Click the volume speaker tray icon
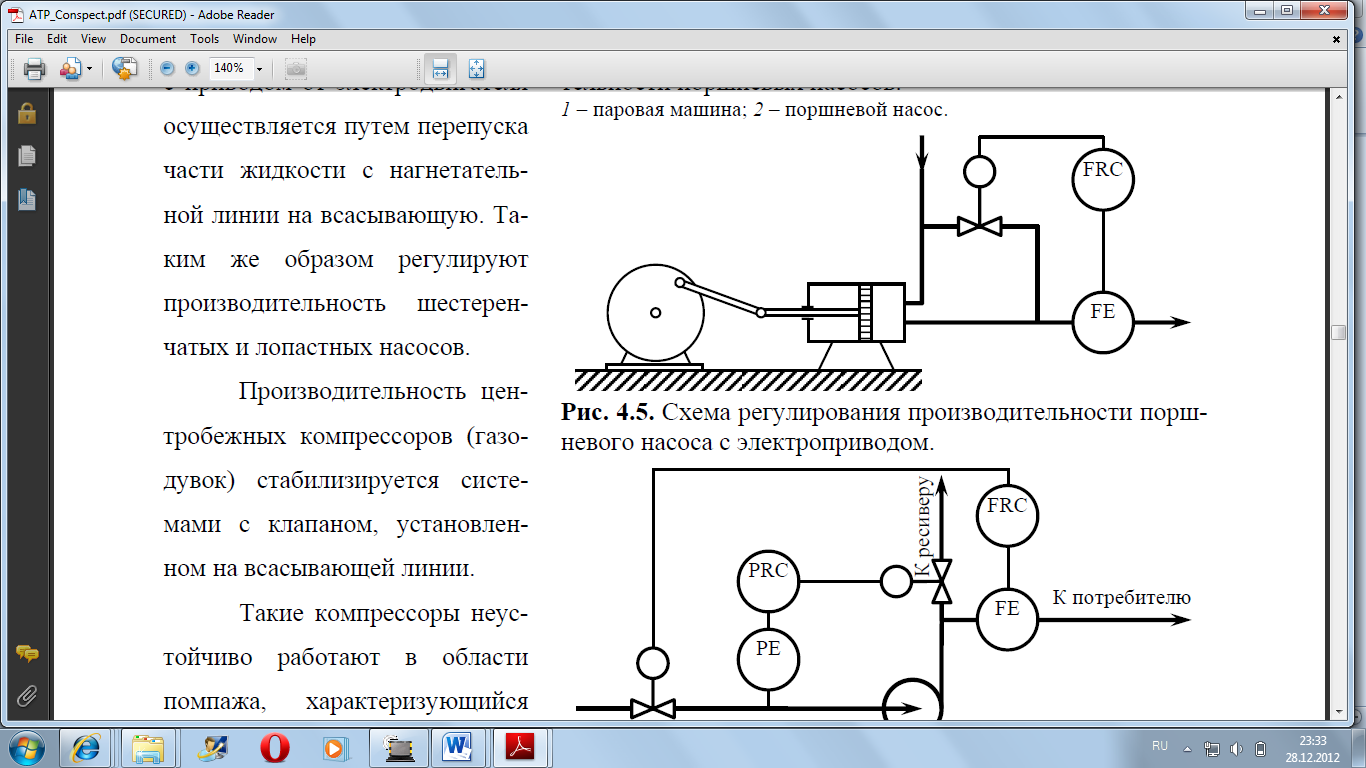 1237,748
